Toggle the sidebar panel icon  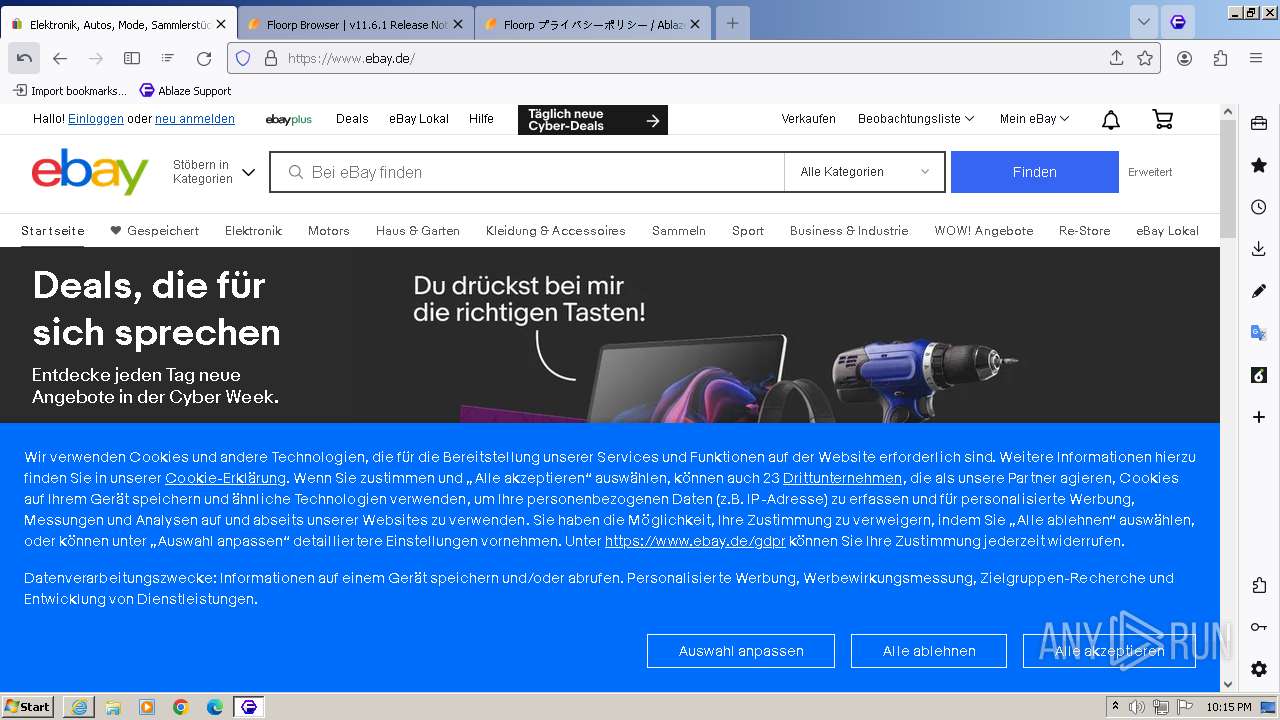coord(132,58)
